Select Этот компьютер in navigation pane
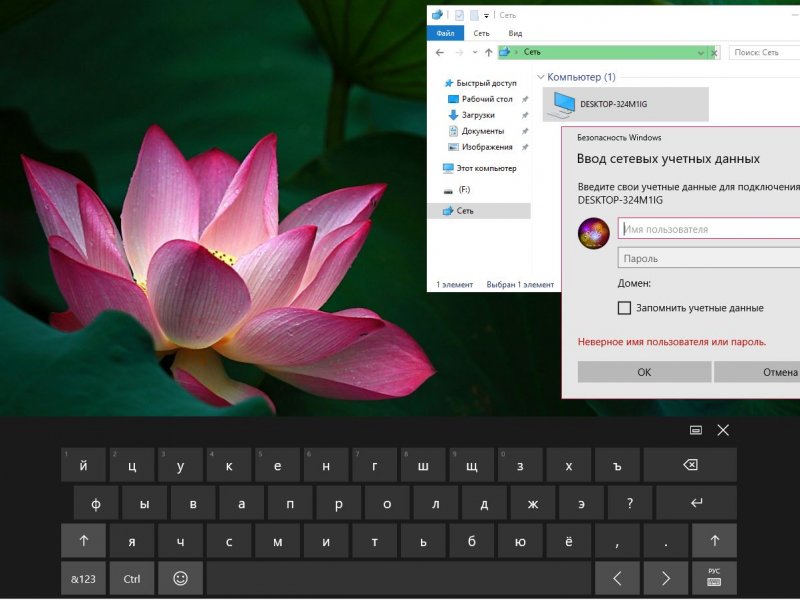The image size is (800, 600). click(480, 168)
